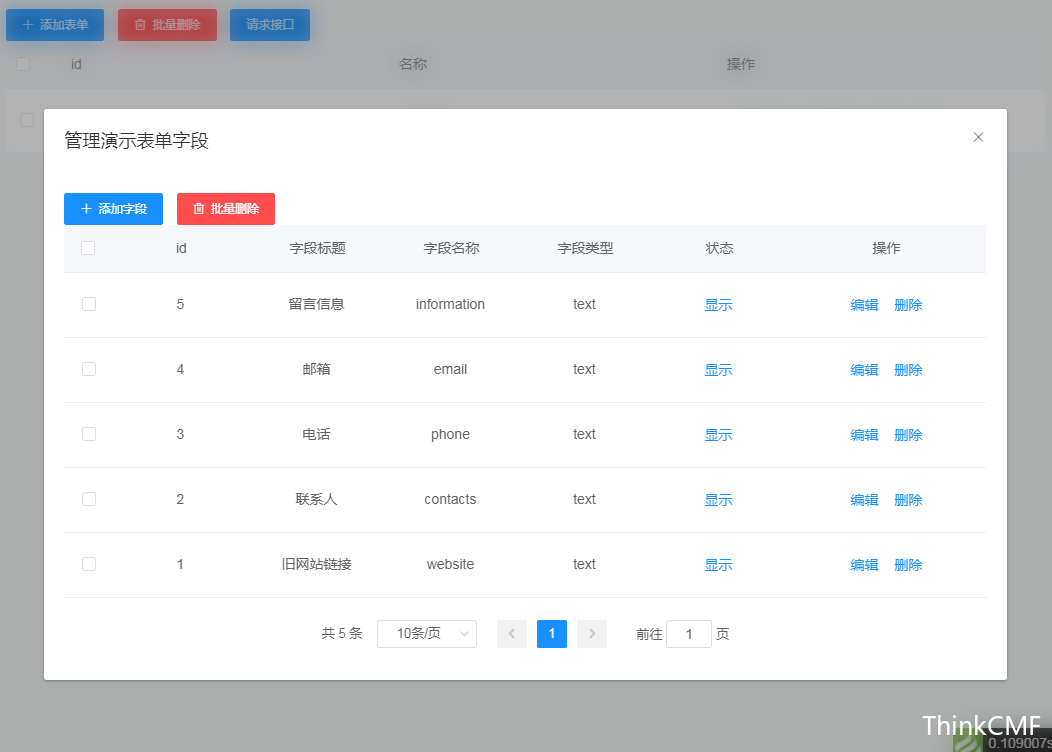Close the field management dialog

[x=978, y=137]
